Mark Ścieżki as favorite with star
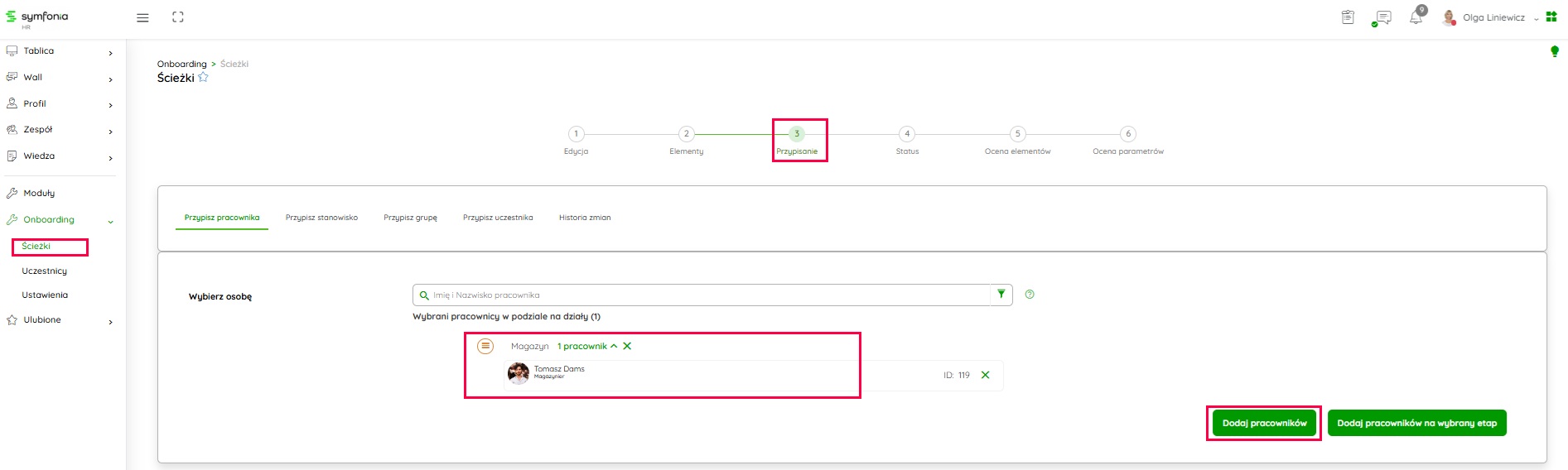This screenshot has width=1568, height=470. point(203,78)
